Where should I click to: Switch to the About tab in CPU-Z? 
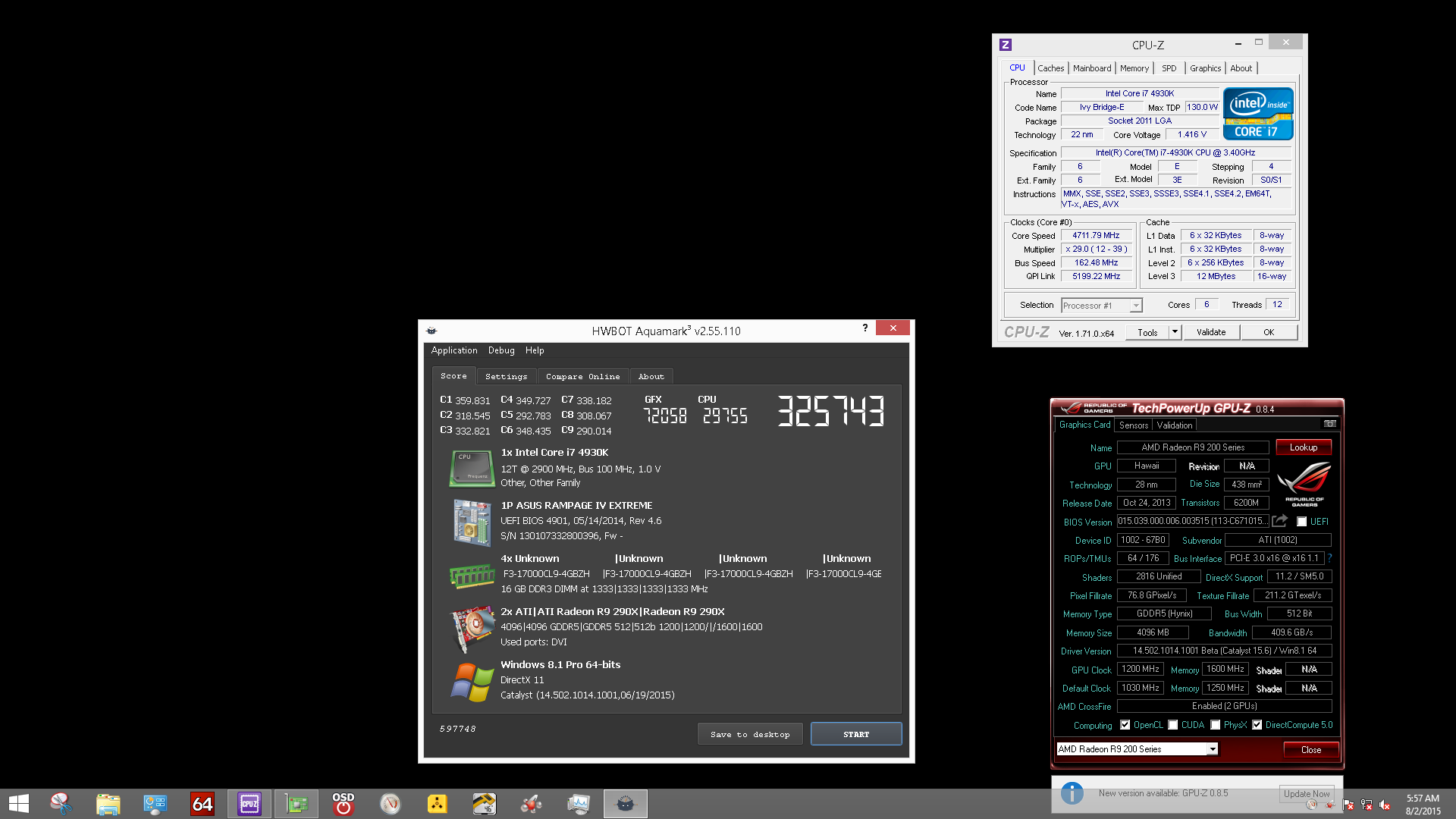pos(1241,68)
